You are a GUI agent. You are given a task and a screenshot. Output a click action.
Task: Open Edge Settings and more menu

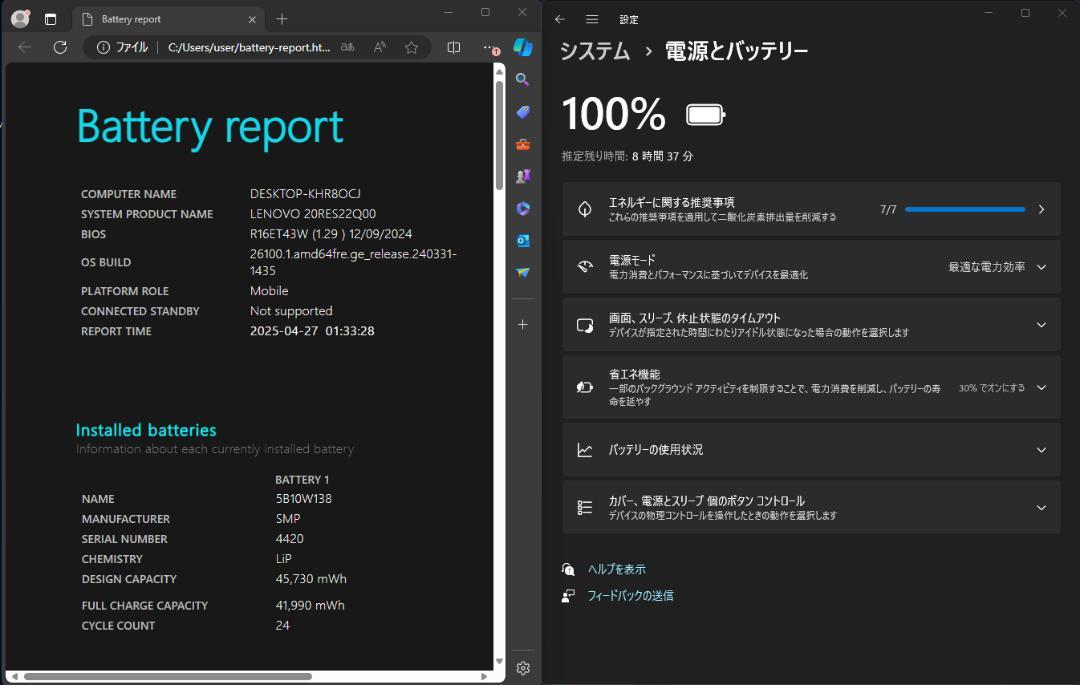[x=490, y=48]
